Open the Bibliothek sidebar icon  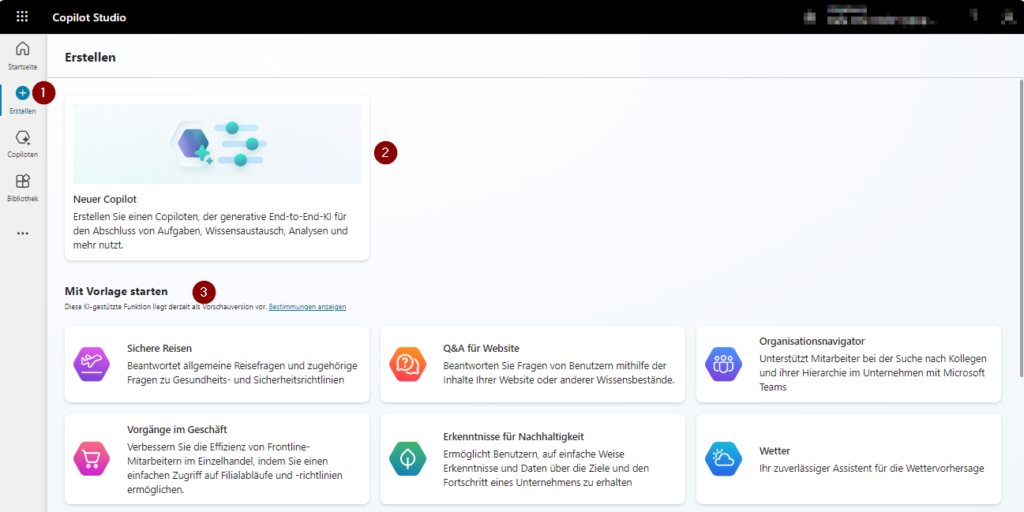[x=22, y=182]
